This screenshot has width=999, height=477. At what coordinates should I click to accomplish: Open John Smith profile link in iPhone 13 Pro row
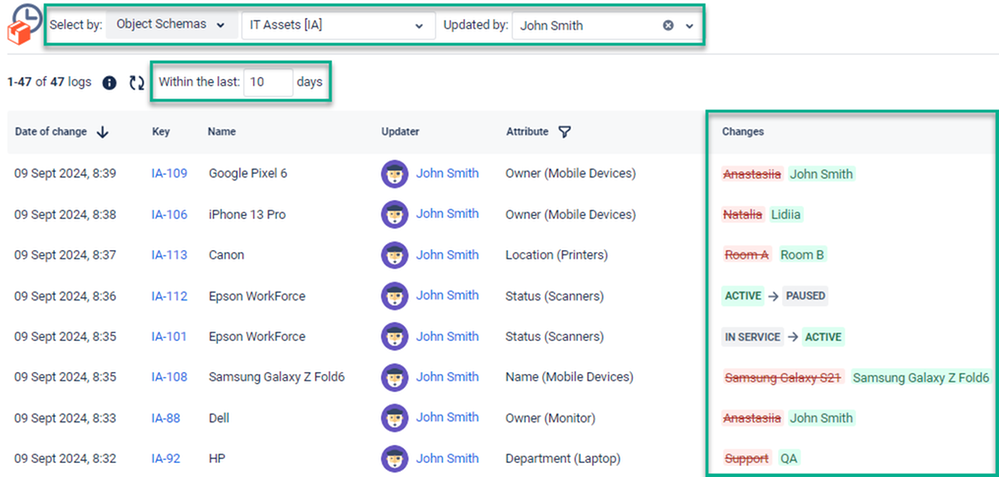tap(447, 214)
